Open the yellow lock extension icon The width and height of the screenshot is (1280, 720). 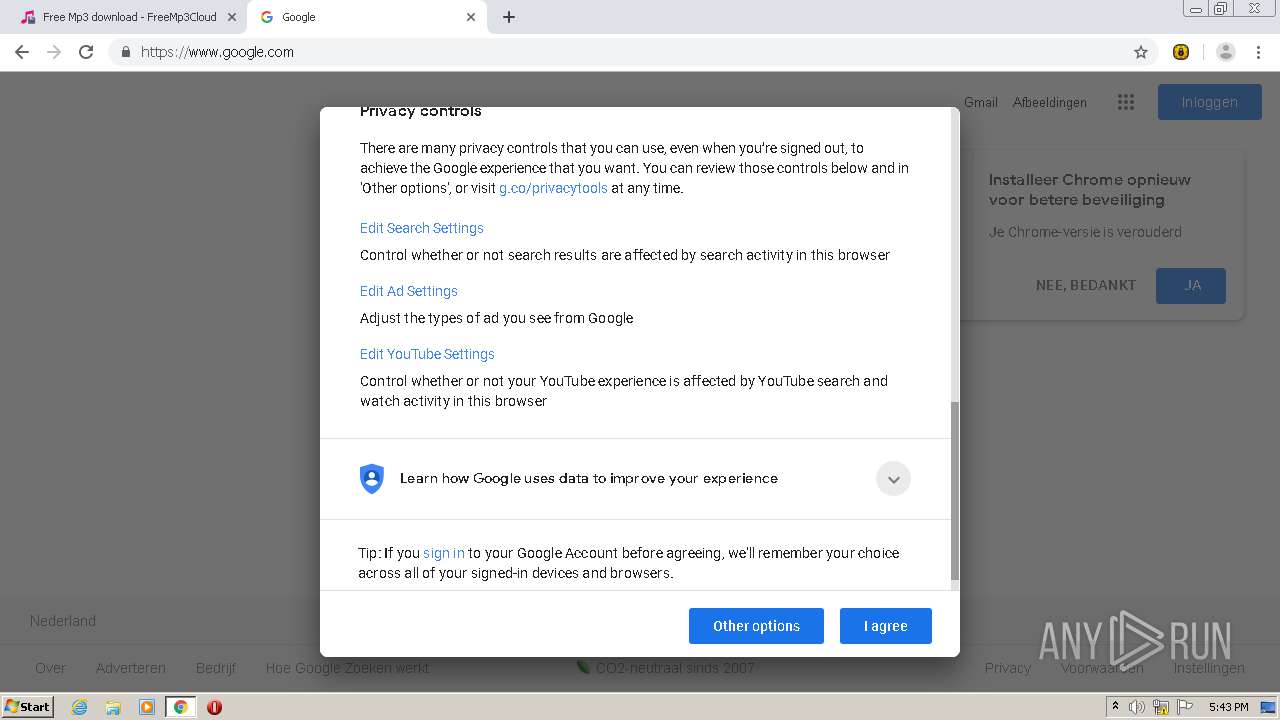click(x=1181, y=52)
